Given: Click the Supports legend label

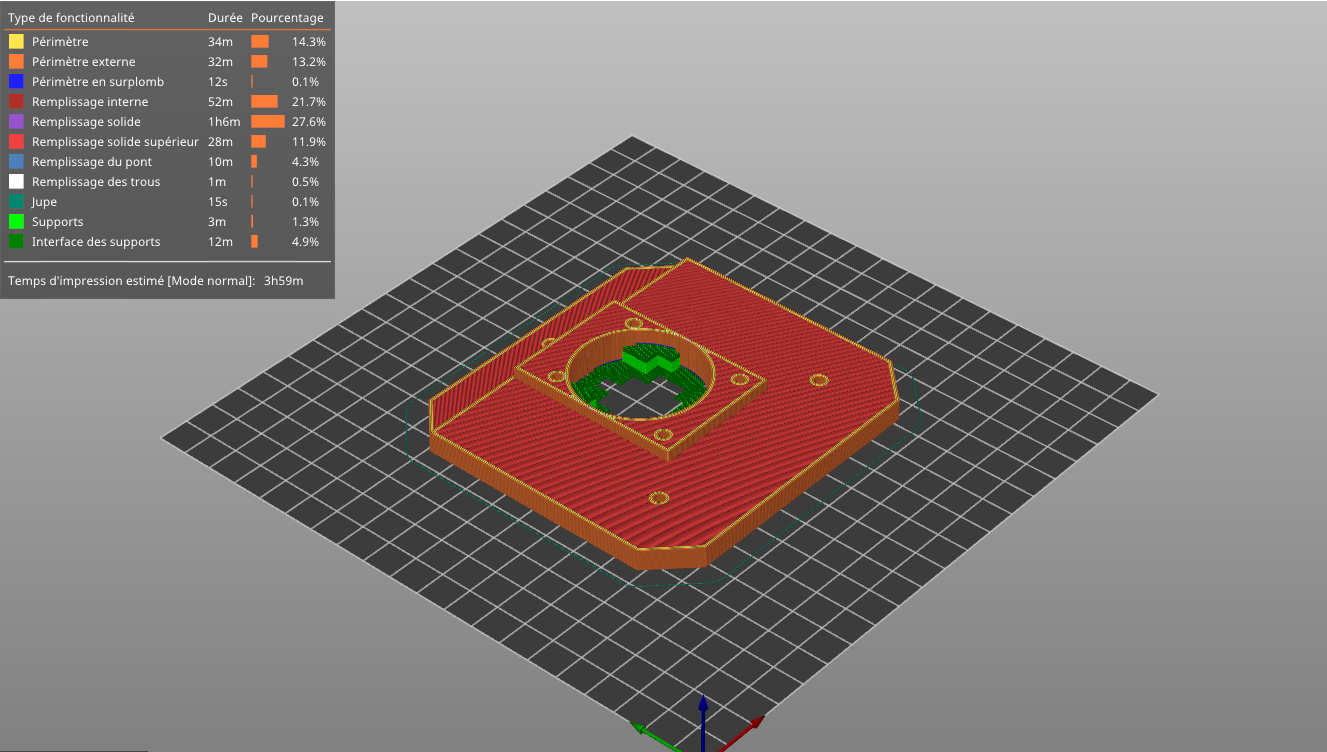Looking at the screenshot, I should click(x=58, y=222).
